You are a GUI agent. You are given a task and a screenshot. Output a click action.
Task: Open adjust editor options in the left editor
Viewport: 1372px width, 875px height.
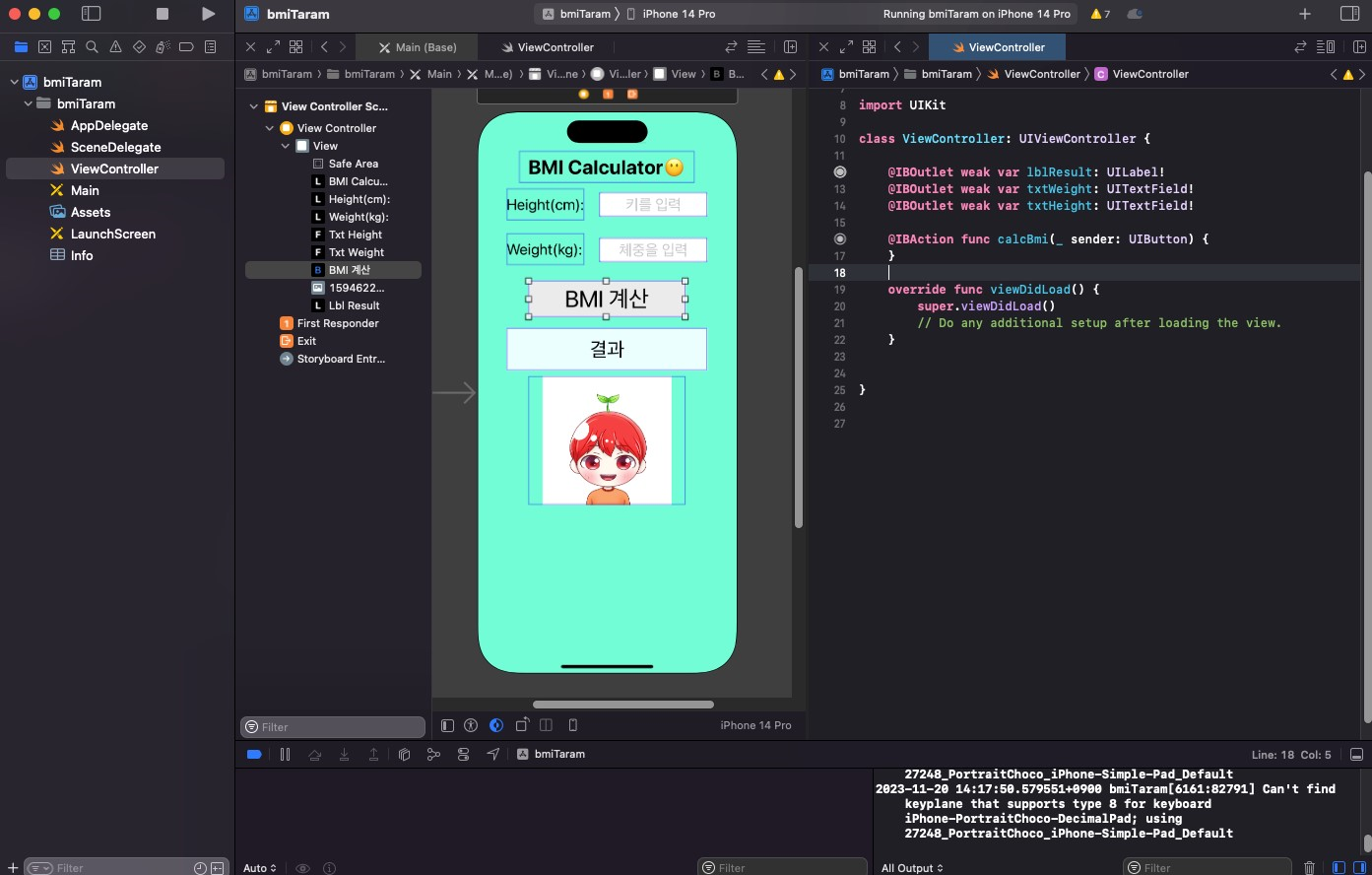click(756, 46)
